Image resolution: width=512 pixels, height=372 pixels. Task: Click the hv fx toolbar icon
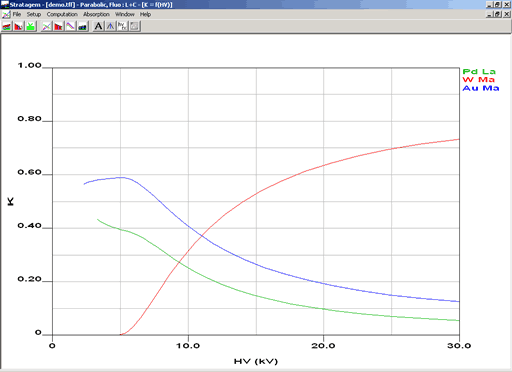click(x=122, y=26)
